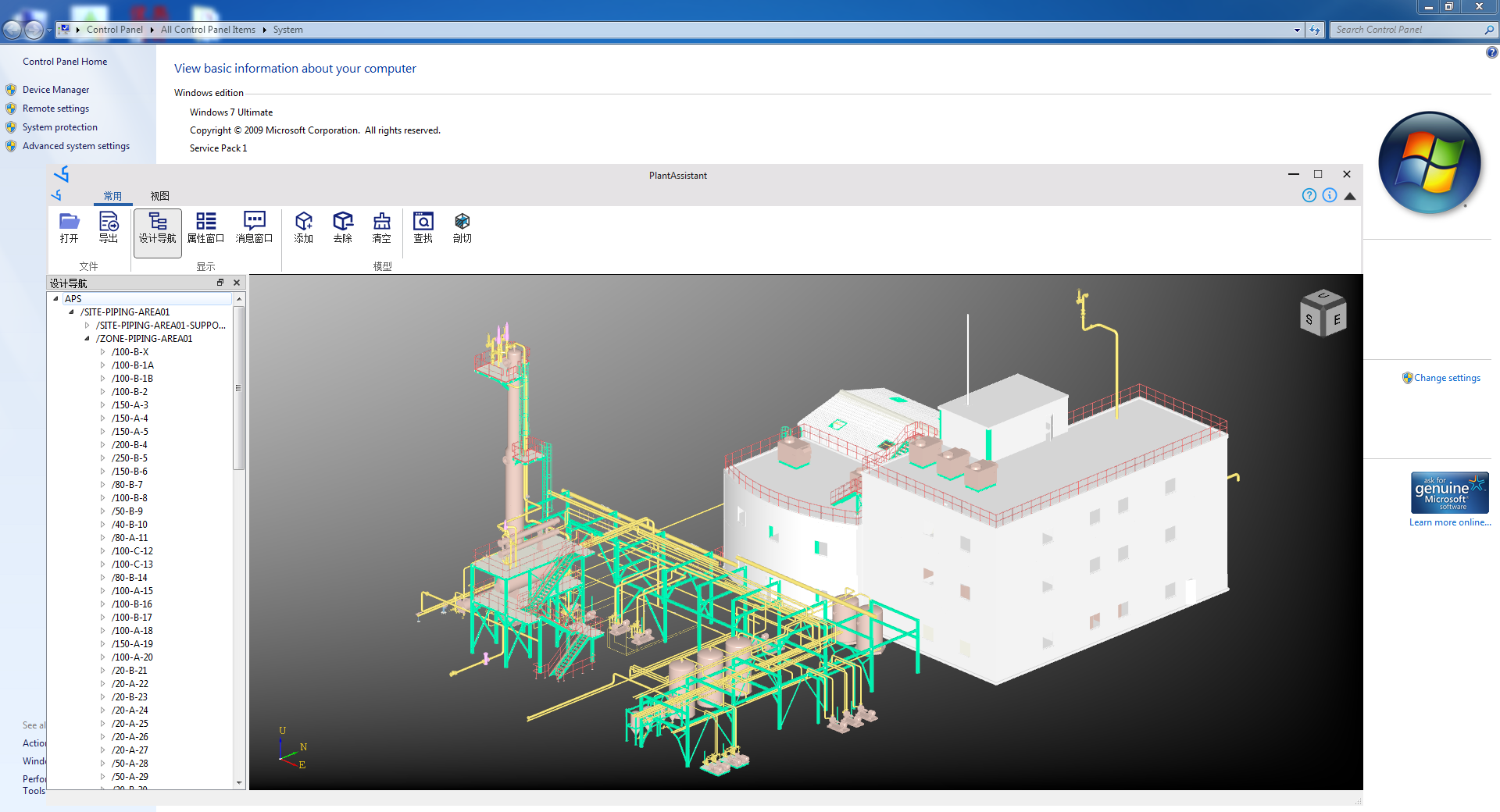
Task: Click the view cube S face
Action: click(x=1310, y=319)
